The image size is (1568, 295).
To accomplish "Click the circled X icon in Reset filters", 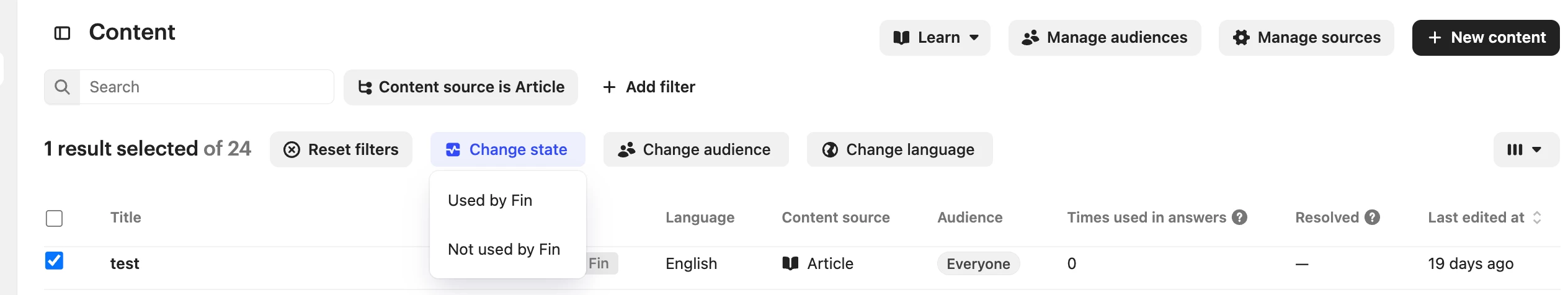I will [x=292, y=150].
